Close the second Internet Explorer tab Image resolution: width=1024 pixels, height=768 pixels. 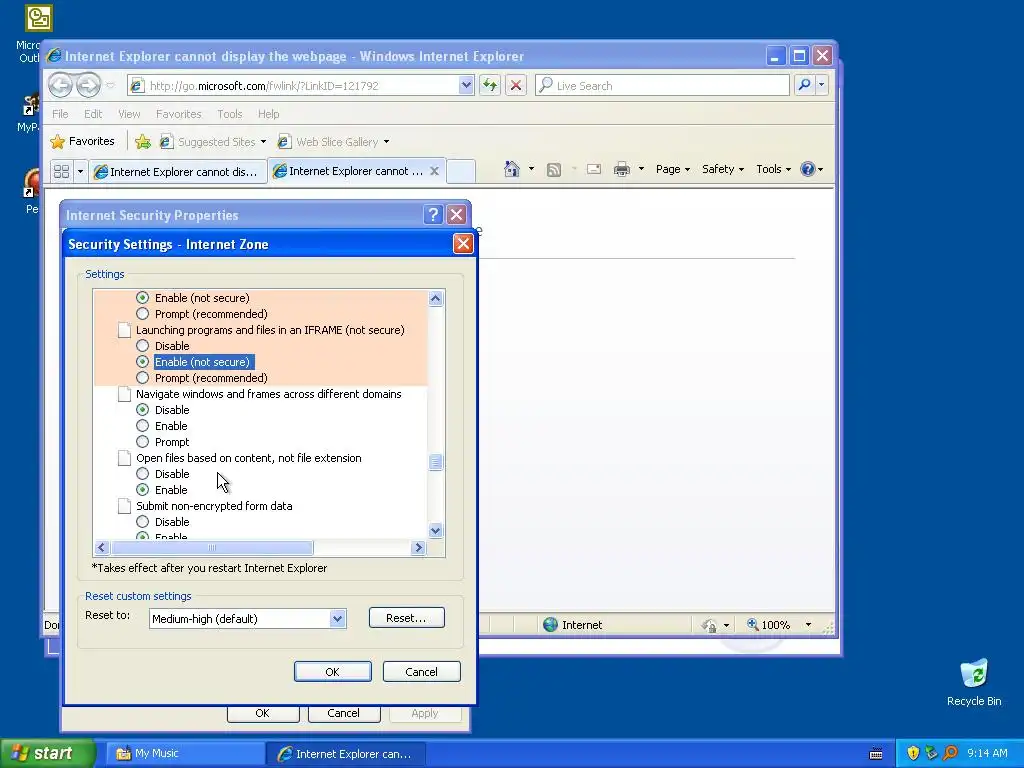click(x=434, y=171)
